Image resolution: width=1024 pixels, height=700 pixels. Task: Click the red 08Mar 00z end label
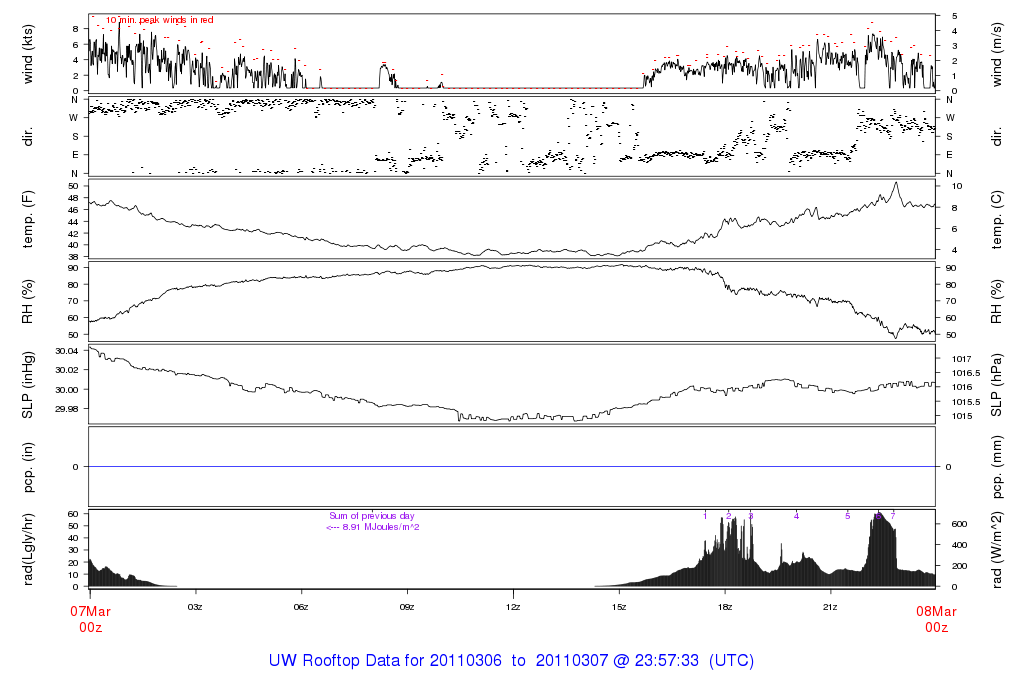(935, 619)
